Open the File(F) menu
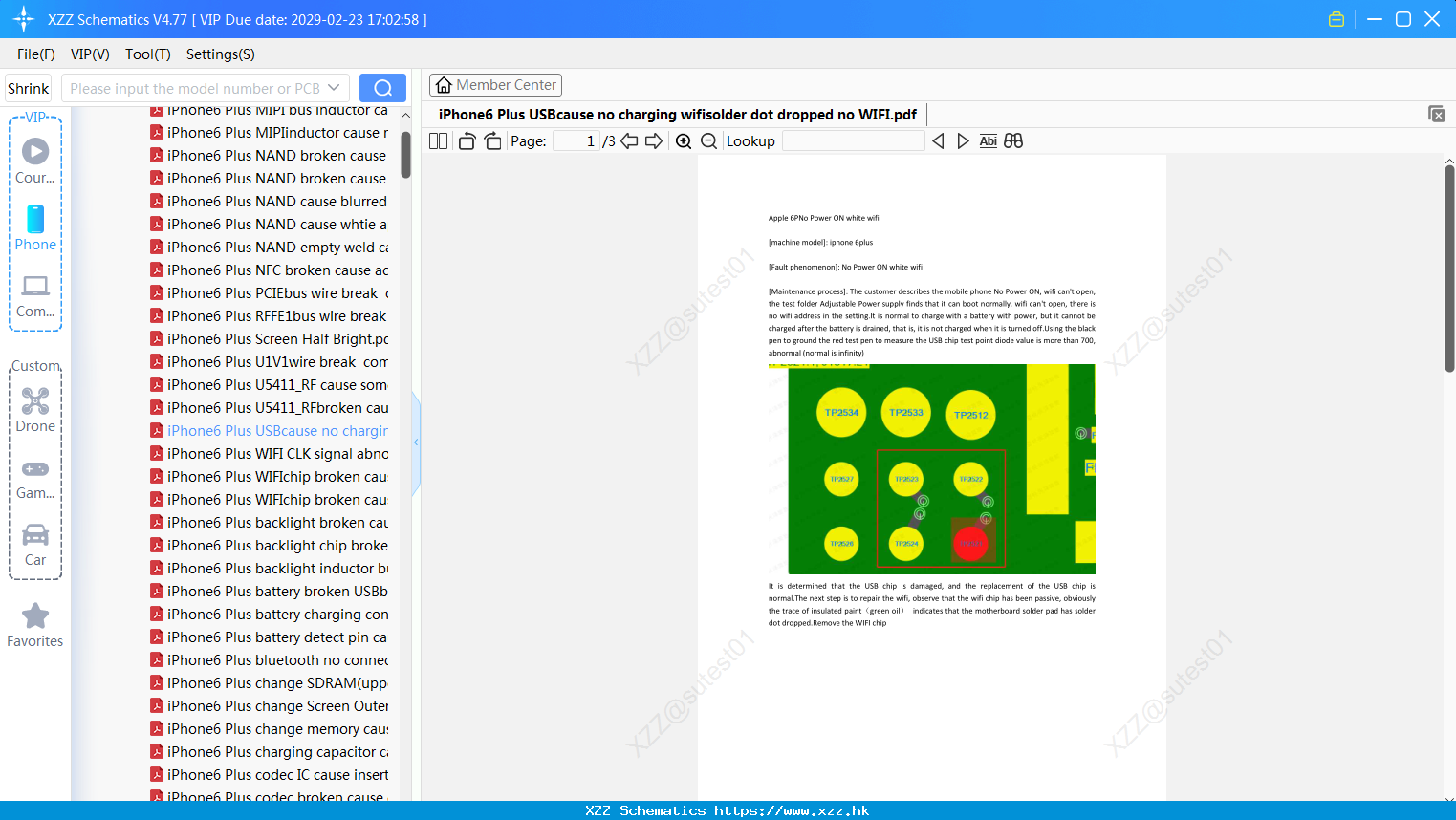1456x820 pixels. (x=36, y=54)
